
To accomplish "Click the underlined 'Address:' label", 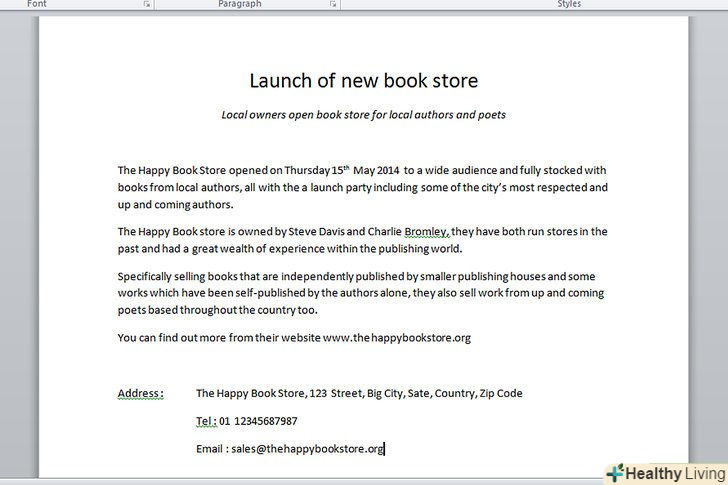I will click(x=141, y=394).
